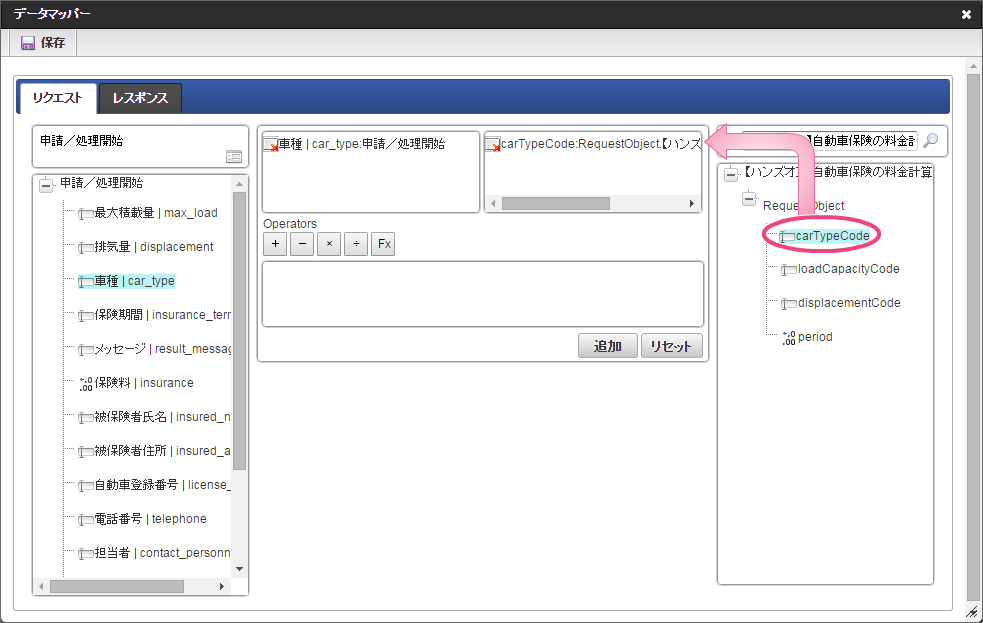Open the list icon in 申請／処理開始 box
This screenshot has height=623, width=983.
[234, 157]
